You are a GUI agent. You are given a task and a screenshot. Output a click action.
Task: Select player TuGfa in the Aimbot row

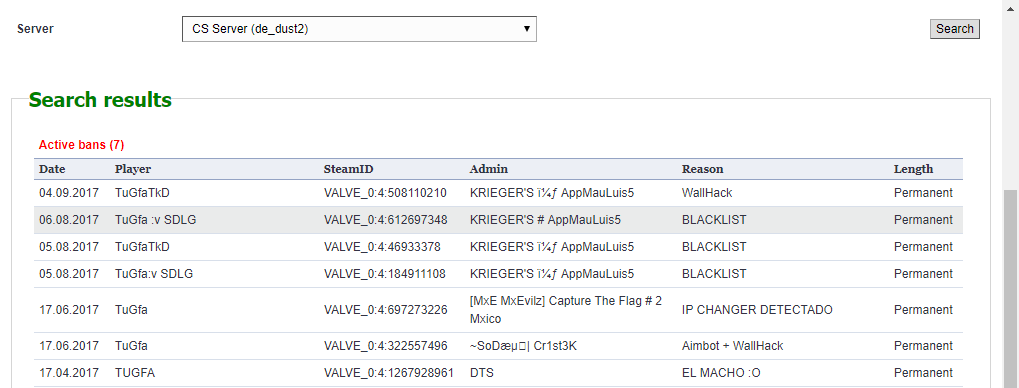pos(131,346)
